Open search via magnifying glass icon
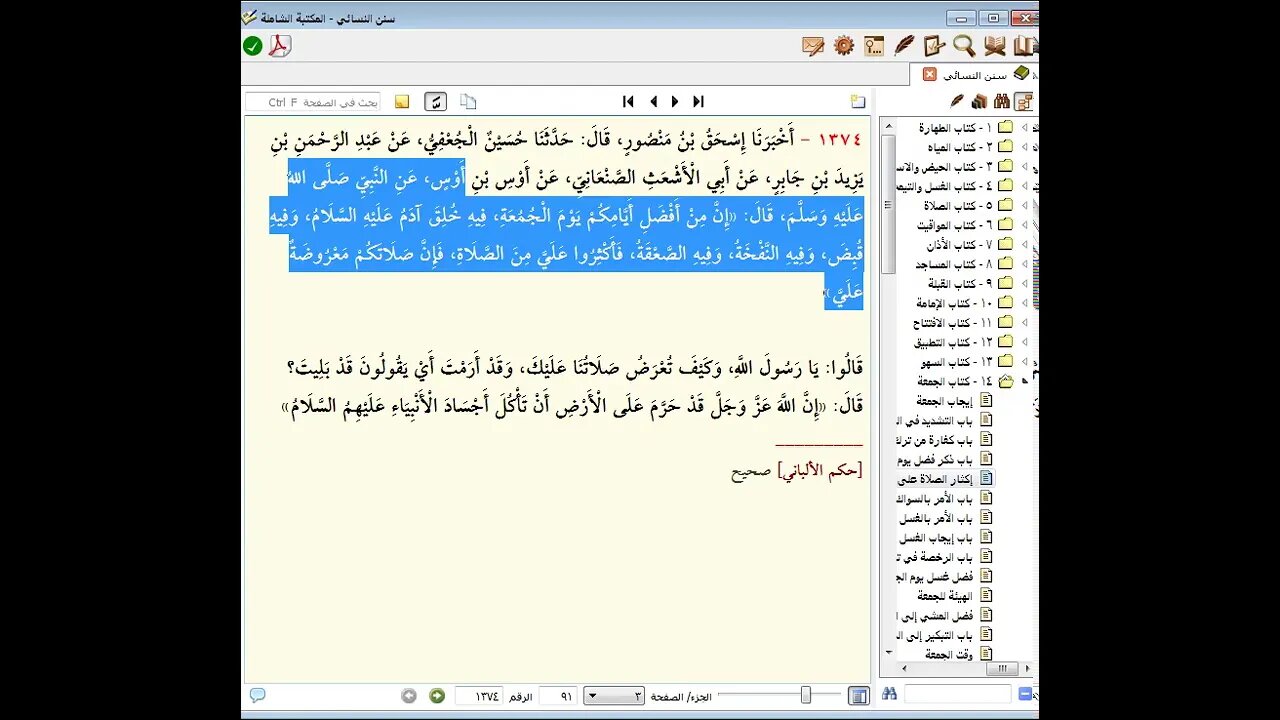 point(964,46)
